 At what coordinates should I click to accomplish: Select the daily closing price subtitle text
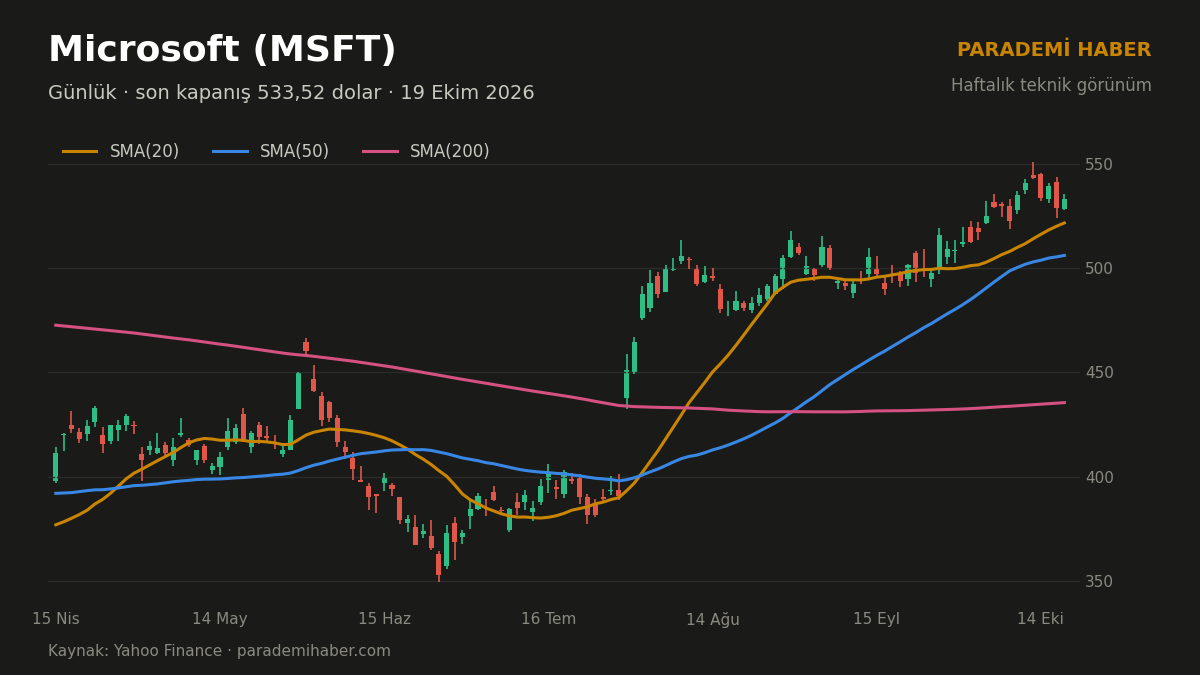point(291,93)
